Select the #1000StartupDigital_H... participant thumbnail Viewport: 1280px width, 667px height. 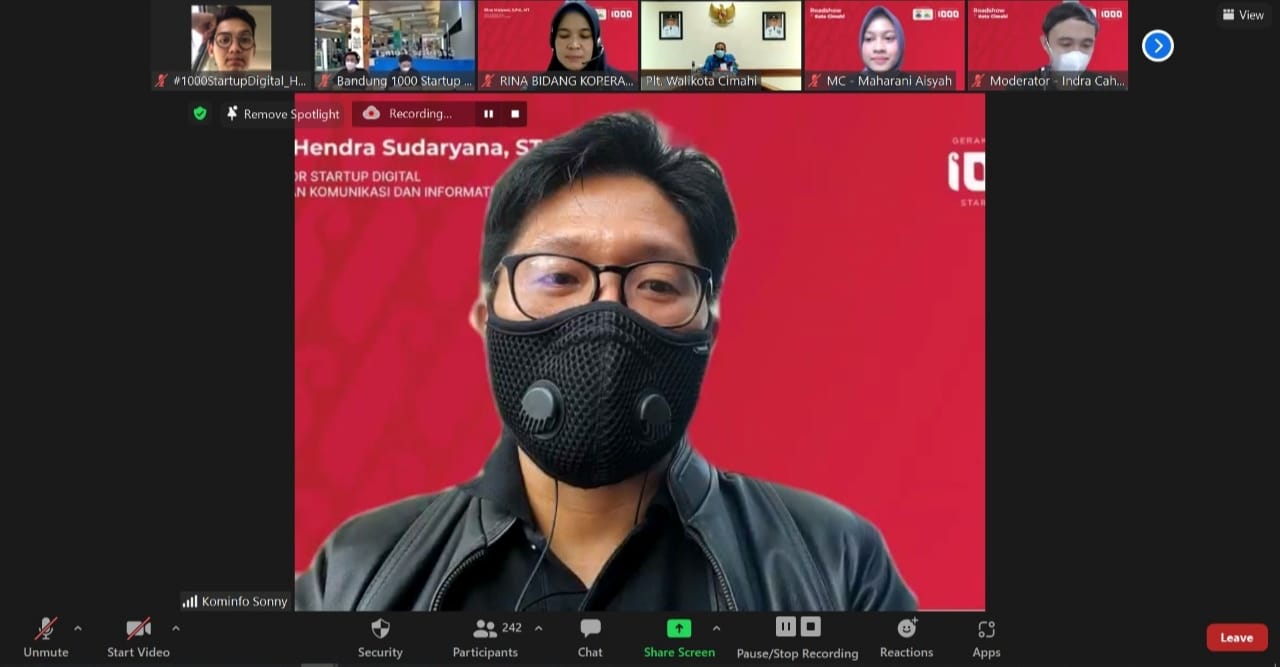click(x=232, y=46)
